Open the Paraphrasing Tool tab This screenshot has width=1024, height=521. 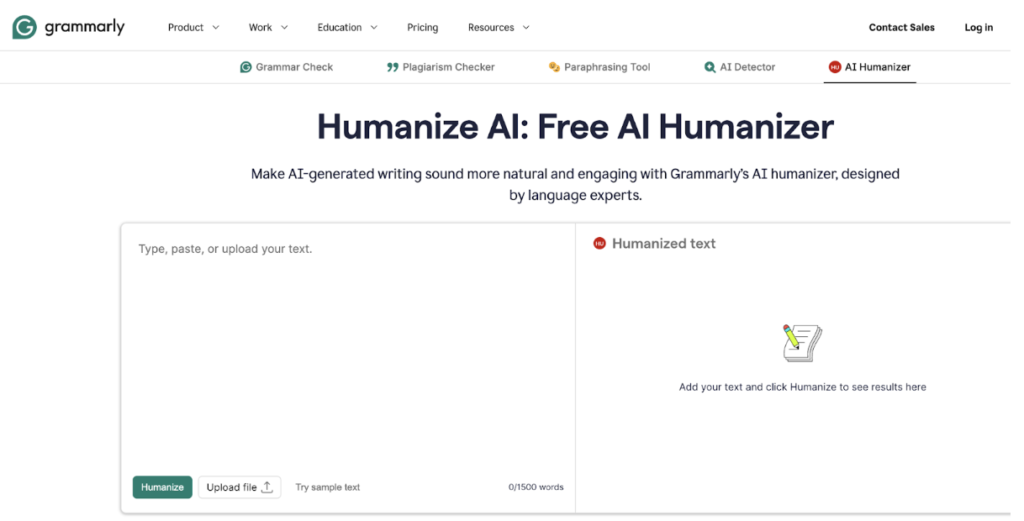tap(606, 67)
